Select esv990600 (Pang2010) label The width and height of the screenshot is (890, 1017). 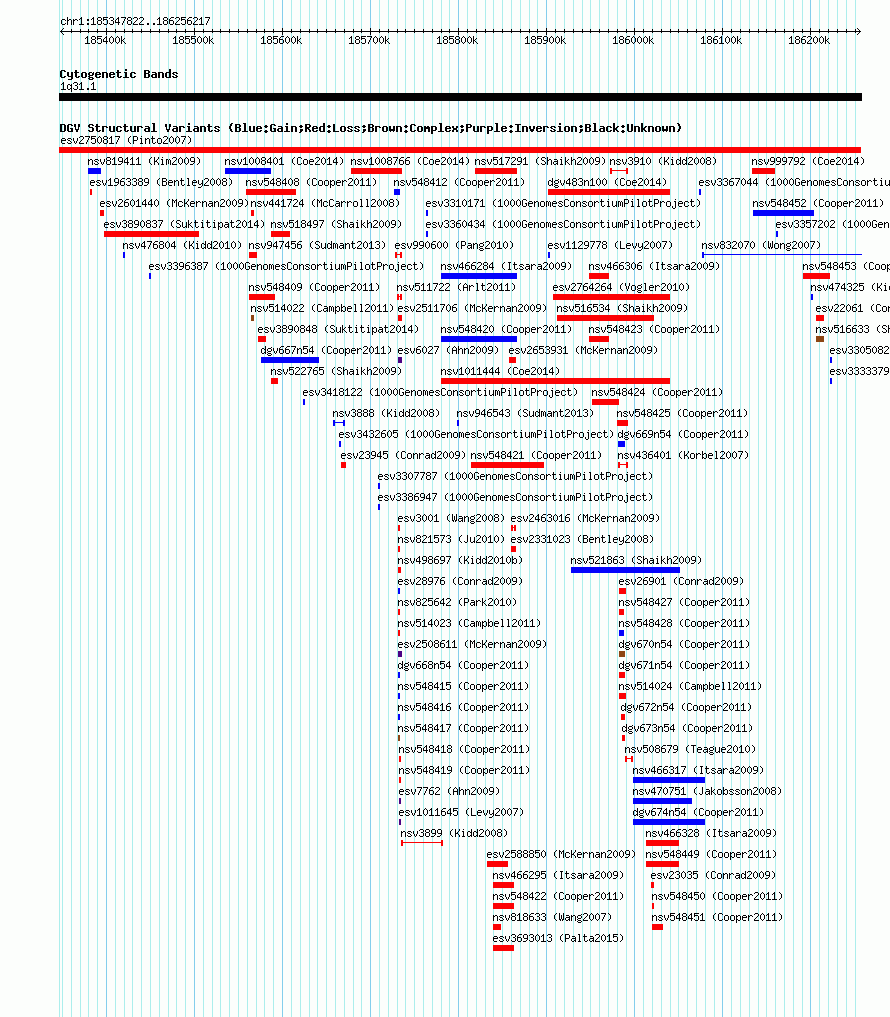[454, 245]
